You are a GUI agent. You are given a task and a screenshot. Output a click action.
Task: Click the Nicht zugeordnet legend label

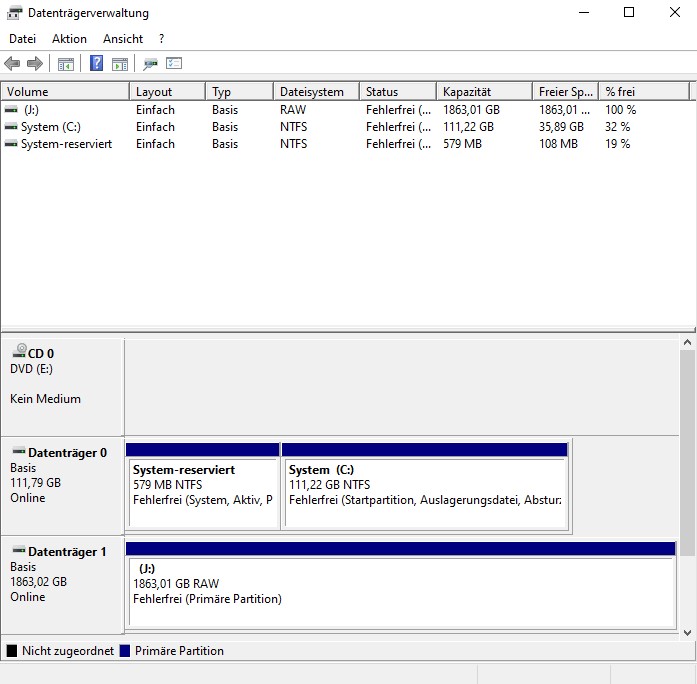(x=68, y=651)
